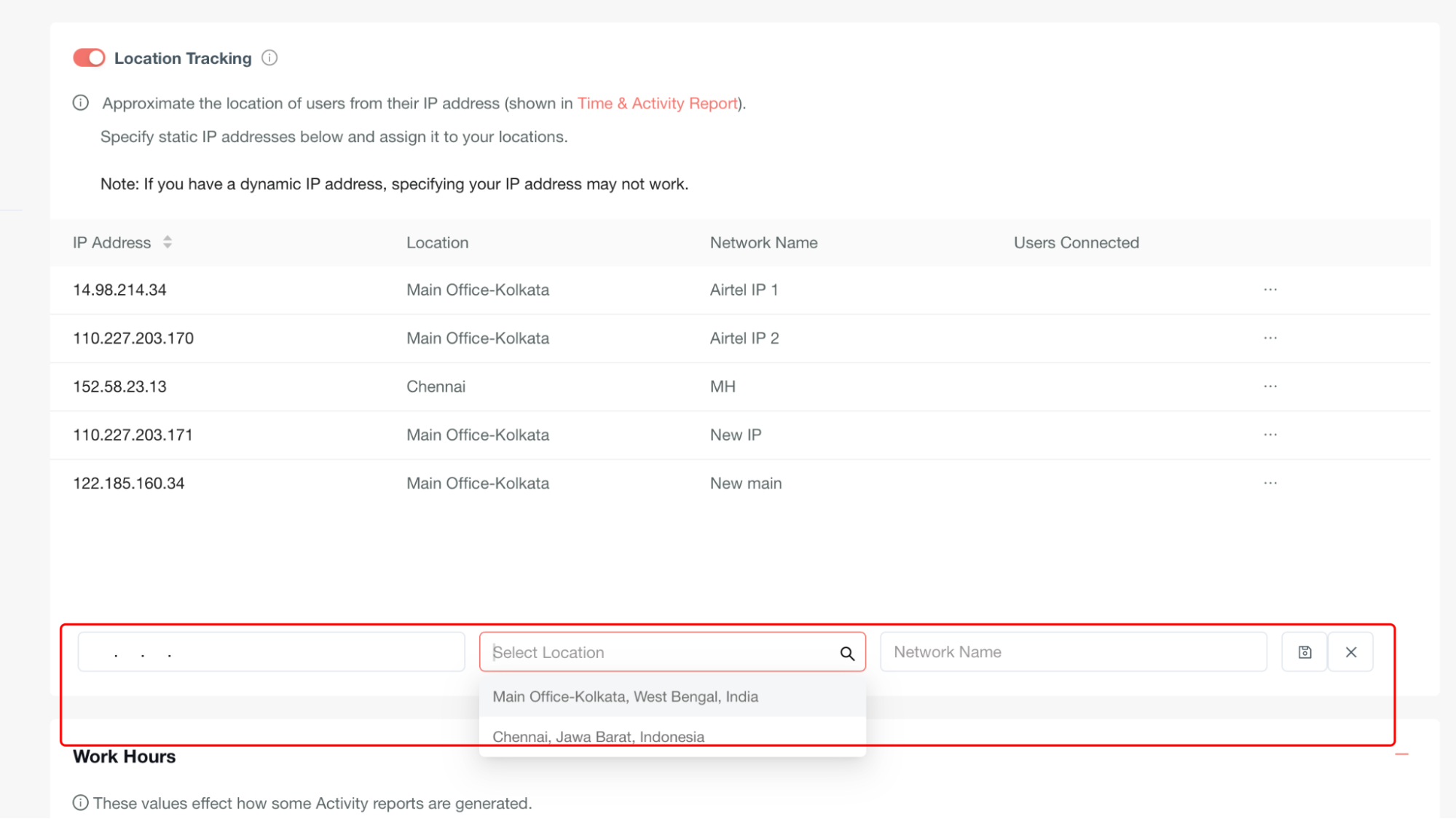Screen dimensions: 1456x819
Task: Open three-dot menu for New IP row
Action: (1270, 435)
